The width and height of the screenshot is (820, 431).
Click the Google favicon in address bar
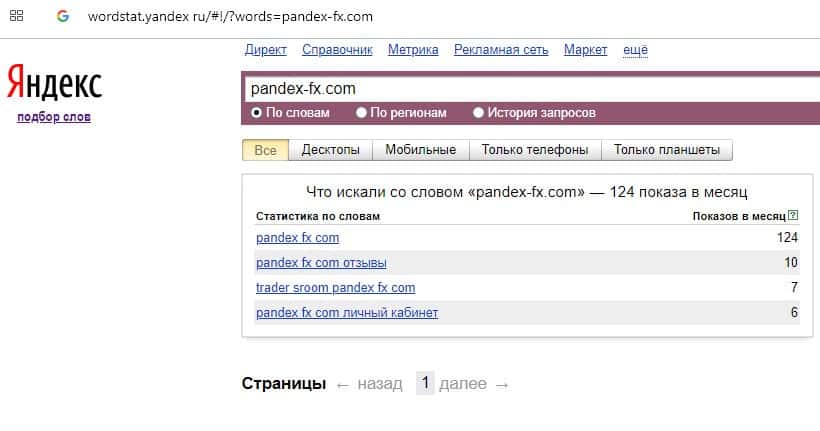tap(63, 18)
